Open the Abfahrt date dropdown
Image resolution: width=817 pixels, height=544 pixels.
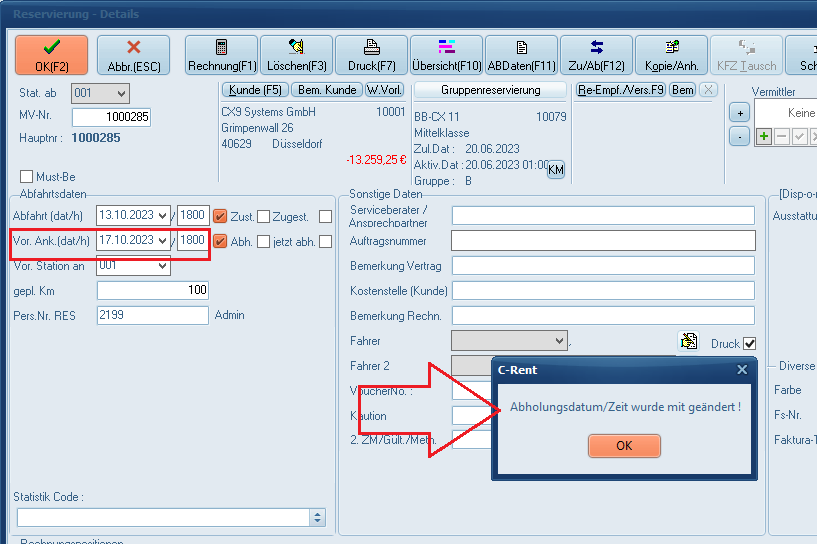coord(162,215)
